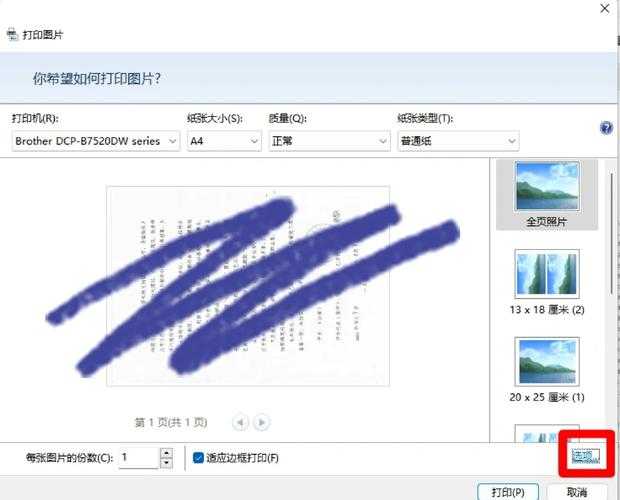Expand the 纸张大小 A4 dropdown
The image size is (620, 500).
223,141
